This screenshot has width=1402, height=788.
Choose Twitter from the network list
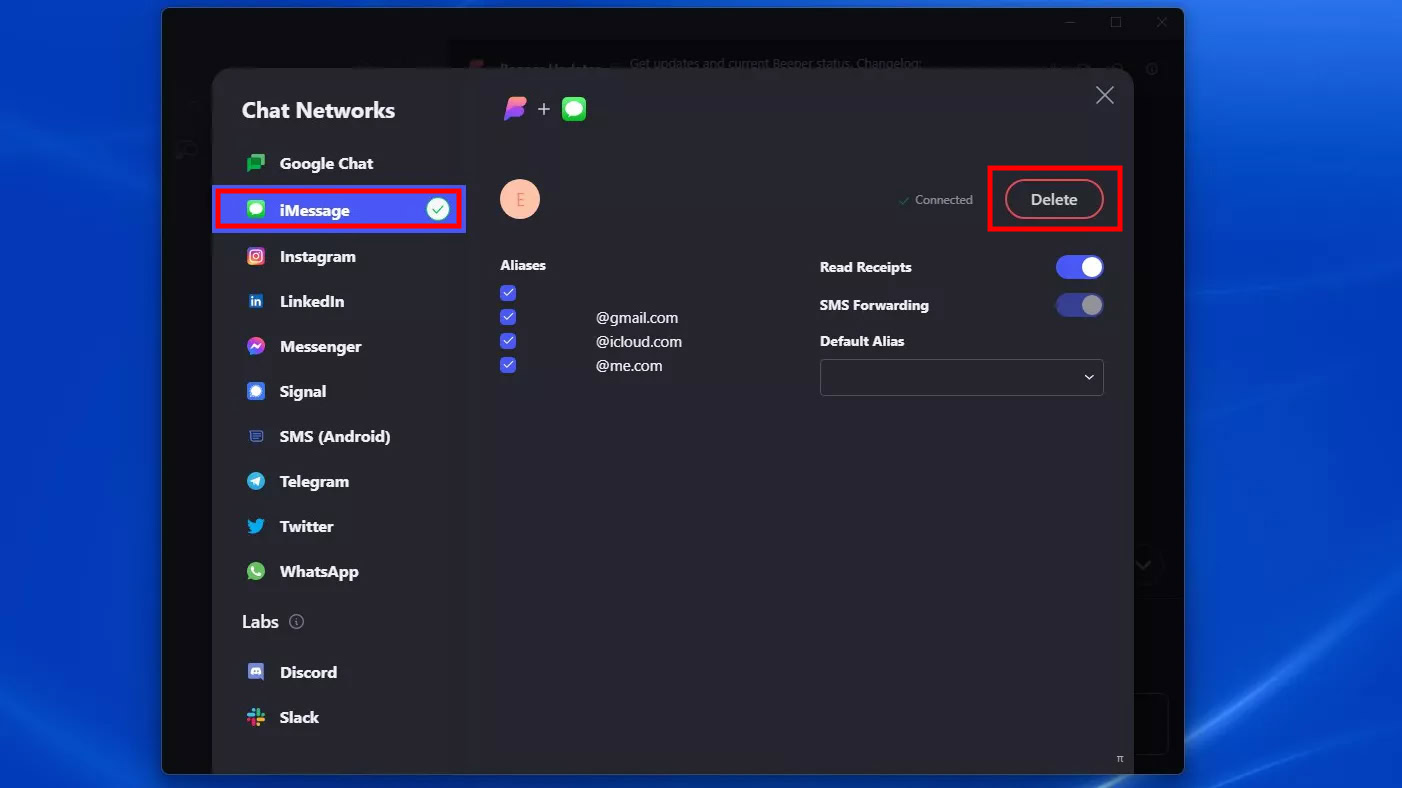(x=338, y=526)
